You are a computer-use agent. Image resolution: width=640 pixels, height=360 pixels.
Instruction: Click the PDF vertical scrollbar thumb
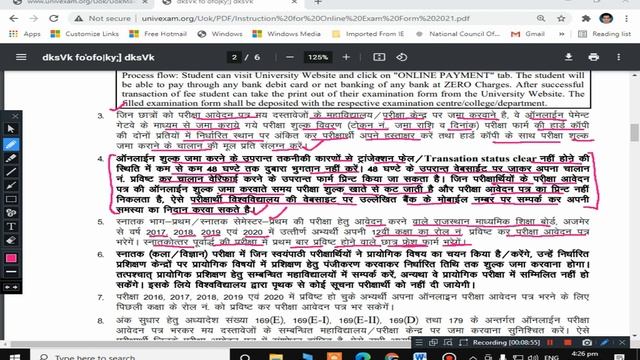(634, 132)
